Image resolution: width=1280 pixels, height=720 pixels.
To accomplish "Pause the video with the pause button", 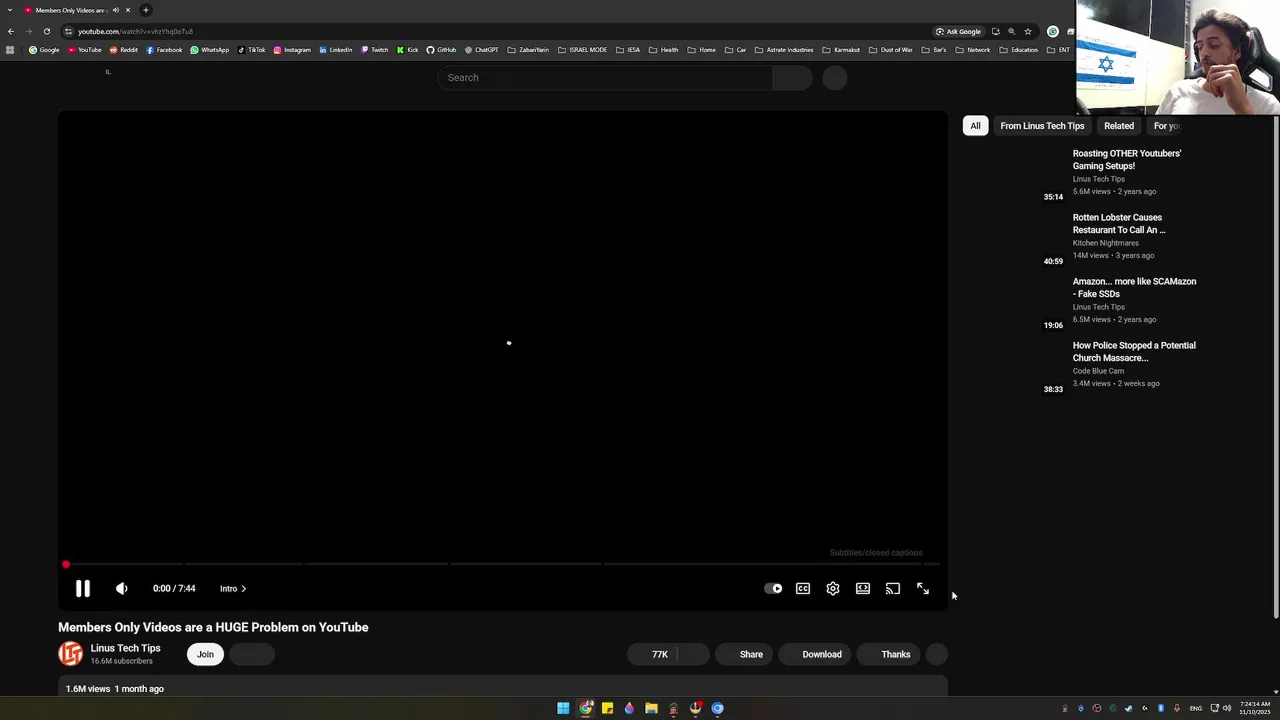I will (x=83, y=589).
